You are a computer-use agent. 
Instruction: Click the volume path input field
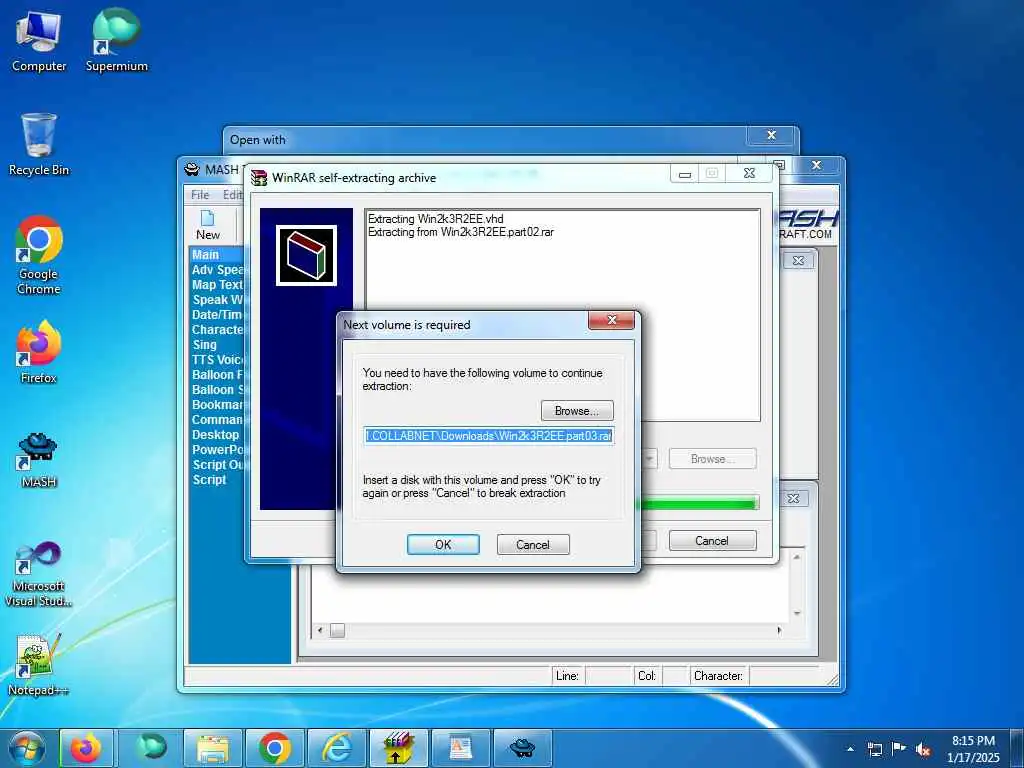pos(488,436)
